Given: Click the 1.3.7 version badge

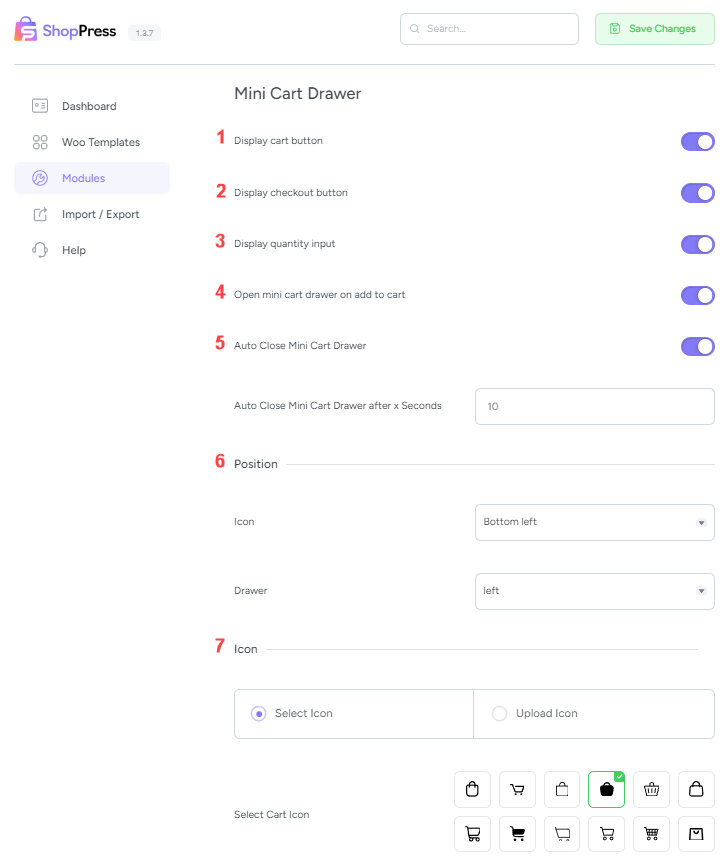Looking at the screenshot, I should (145, 32).
